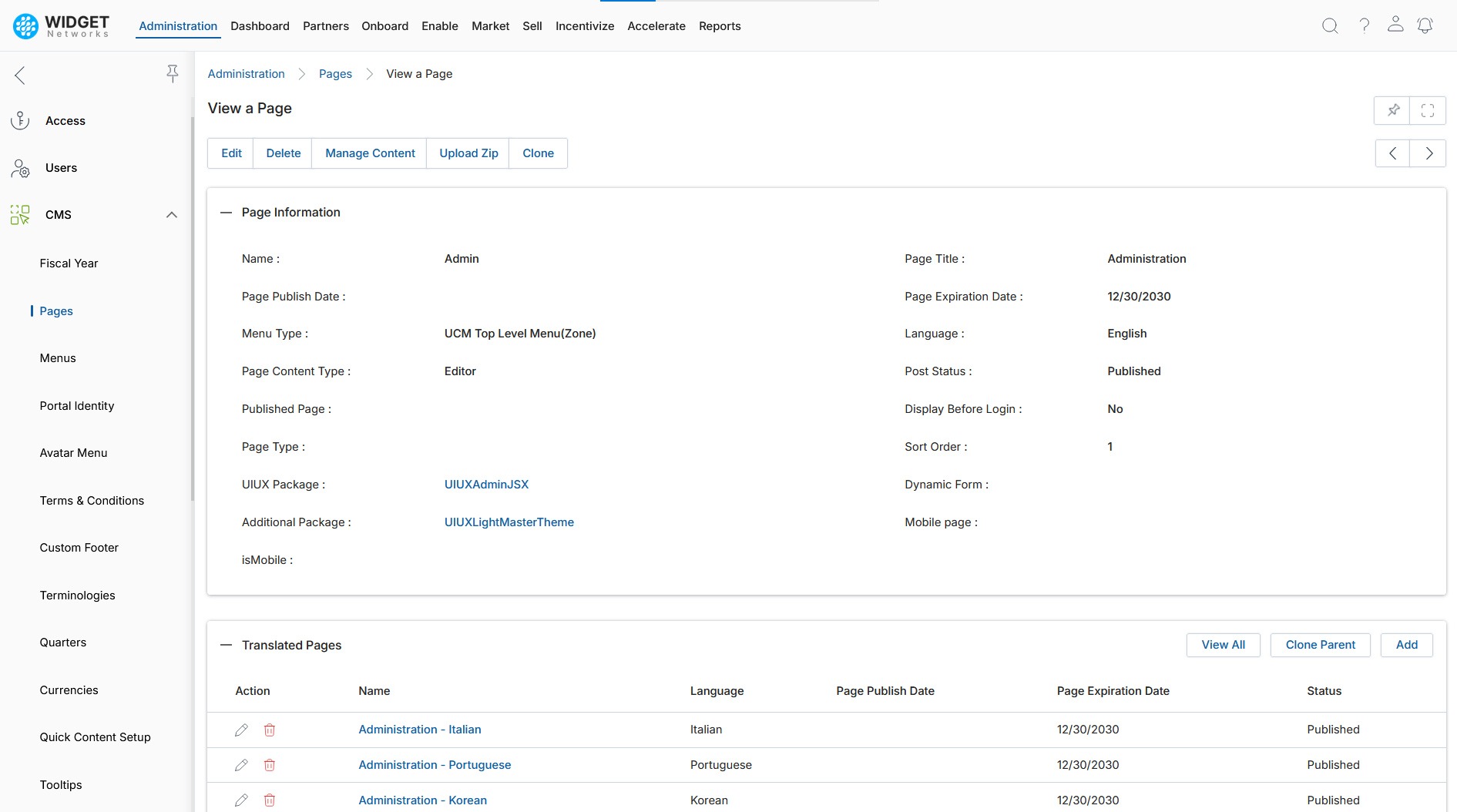Open the UIUXAdminJSX package link
The height and width of the screenshot is (812, 1457).
click(x=486, y=485)
